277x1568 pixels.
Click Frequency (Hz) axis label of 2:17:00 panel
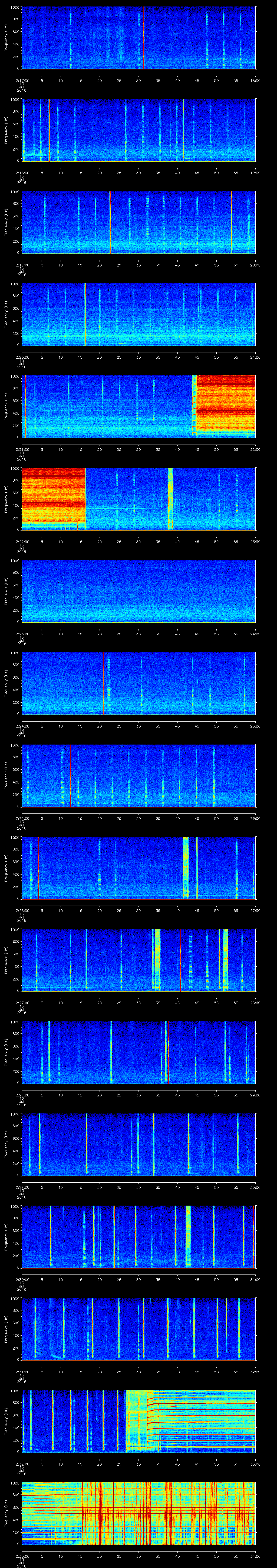pos(6,38)
